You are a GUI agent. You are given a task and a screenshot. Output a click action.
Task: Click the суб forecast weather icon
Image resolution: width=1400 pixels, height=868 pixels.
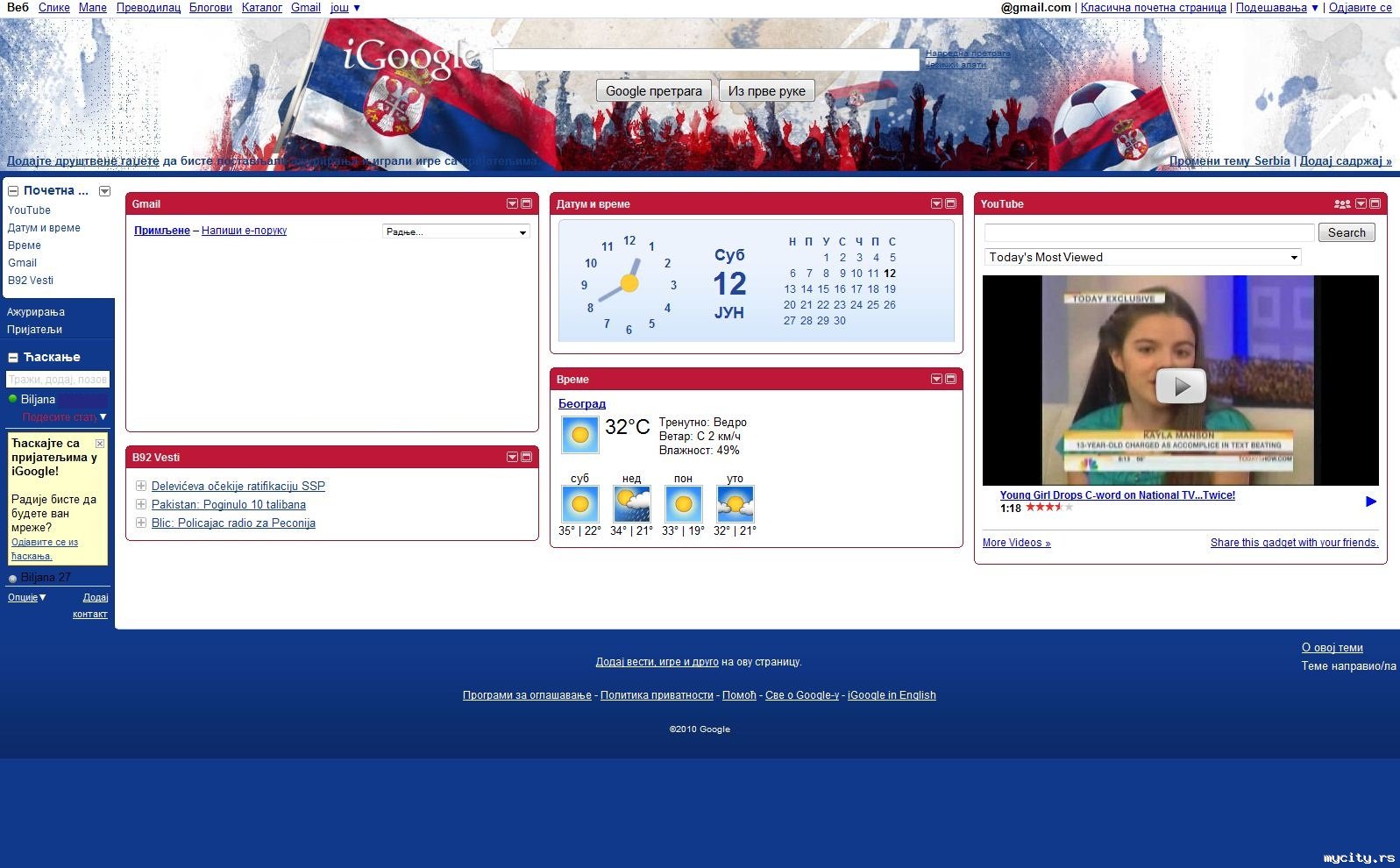coord(579,504)
